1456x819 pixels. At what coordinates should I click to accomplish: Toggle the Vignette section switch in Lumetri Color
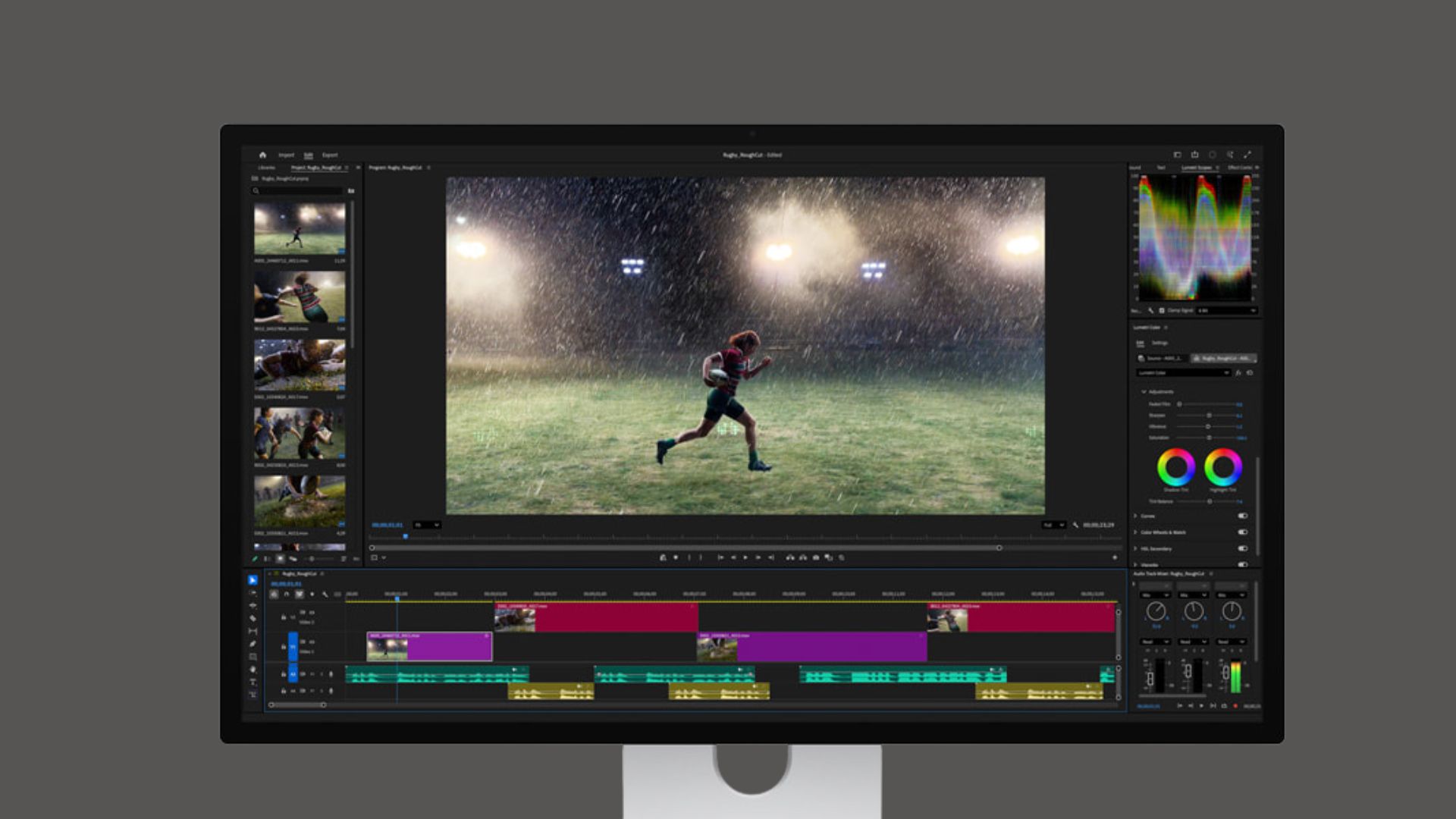(x=1243, y=565)
